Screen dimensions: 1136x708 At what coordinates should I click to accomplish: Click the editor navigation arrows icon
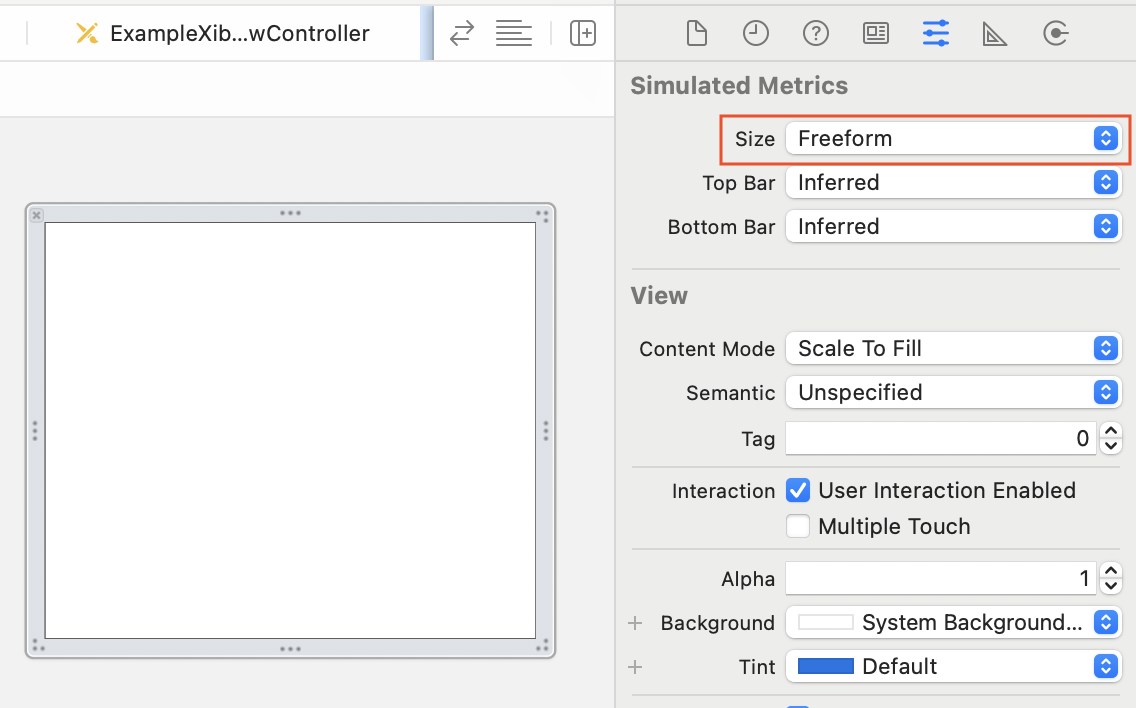[x=461, y=33]
